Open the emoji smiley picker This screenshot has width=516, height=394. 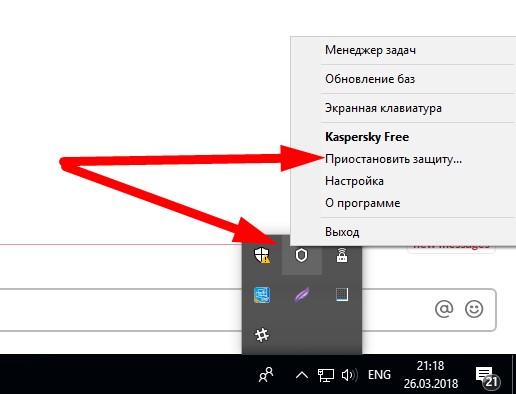click(474, 309)
